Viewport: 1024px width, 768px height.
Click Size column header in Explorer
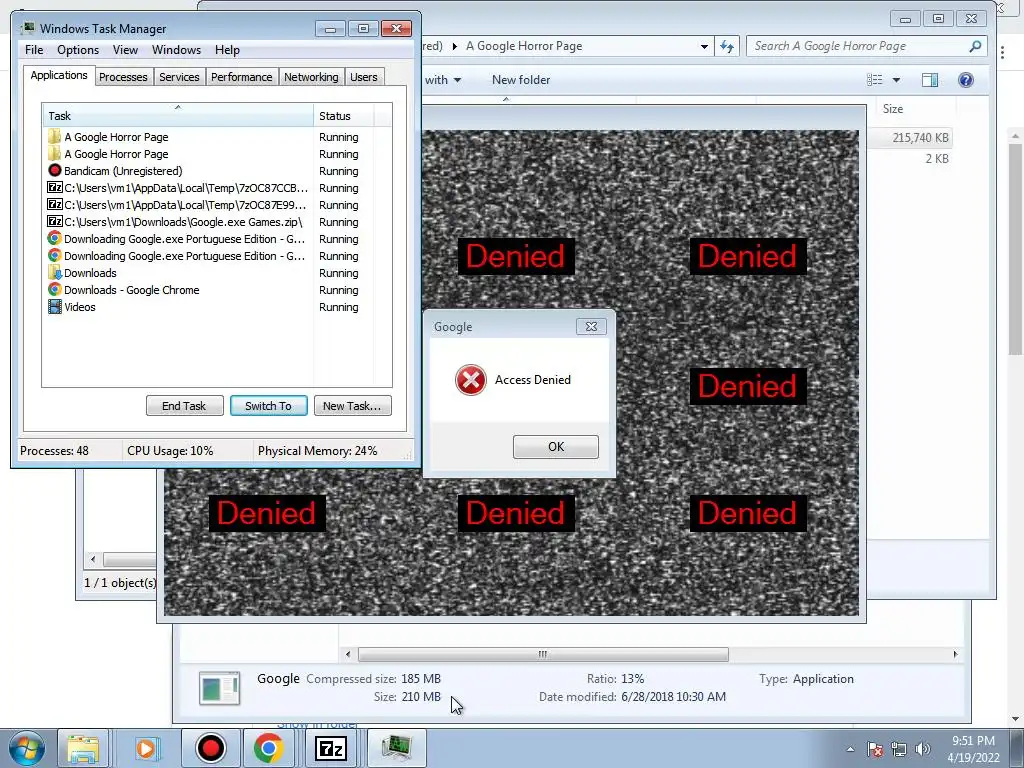(x=915, y=109)
